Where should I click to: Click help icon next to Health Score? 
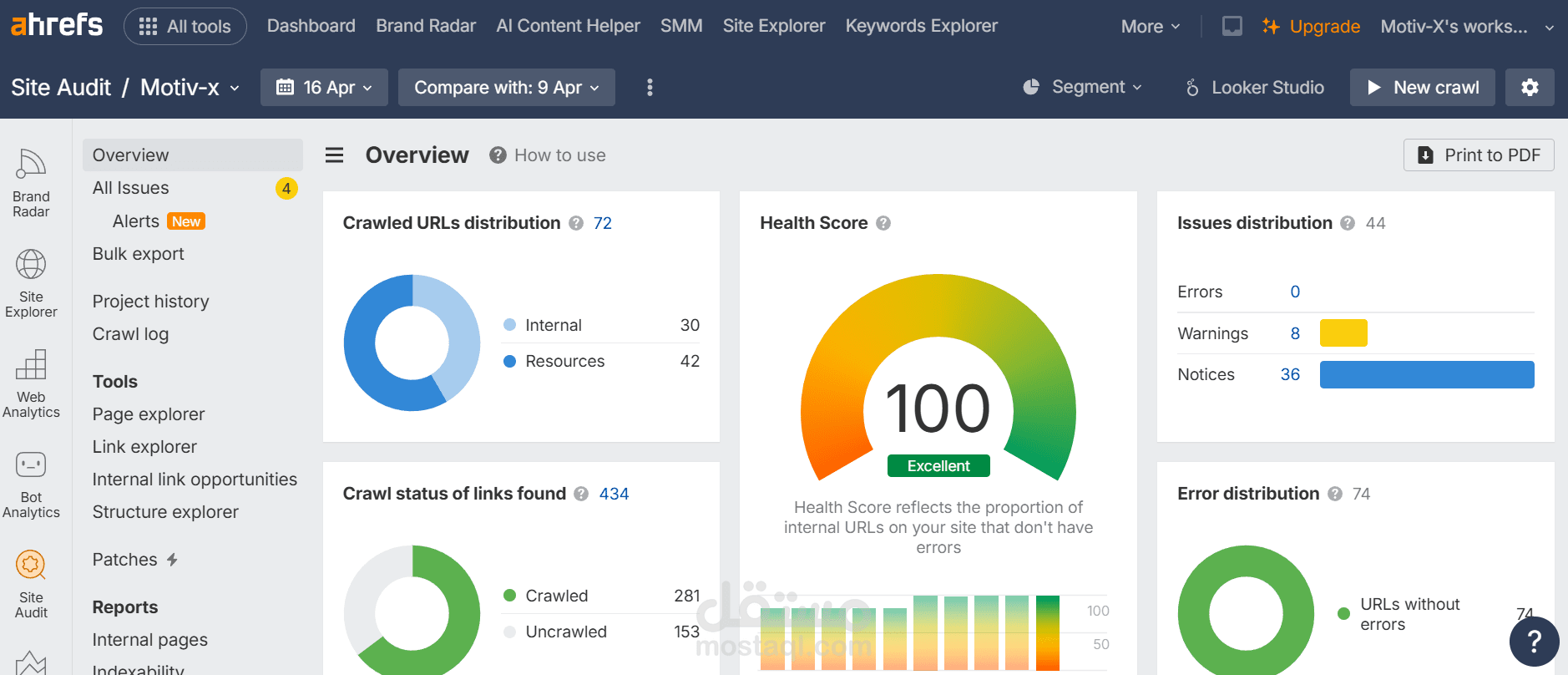(x=883, y=223)
